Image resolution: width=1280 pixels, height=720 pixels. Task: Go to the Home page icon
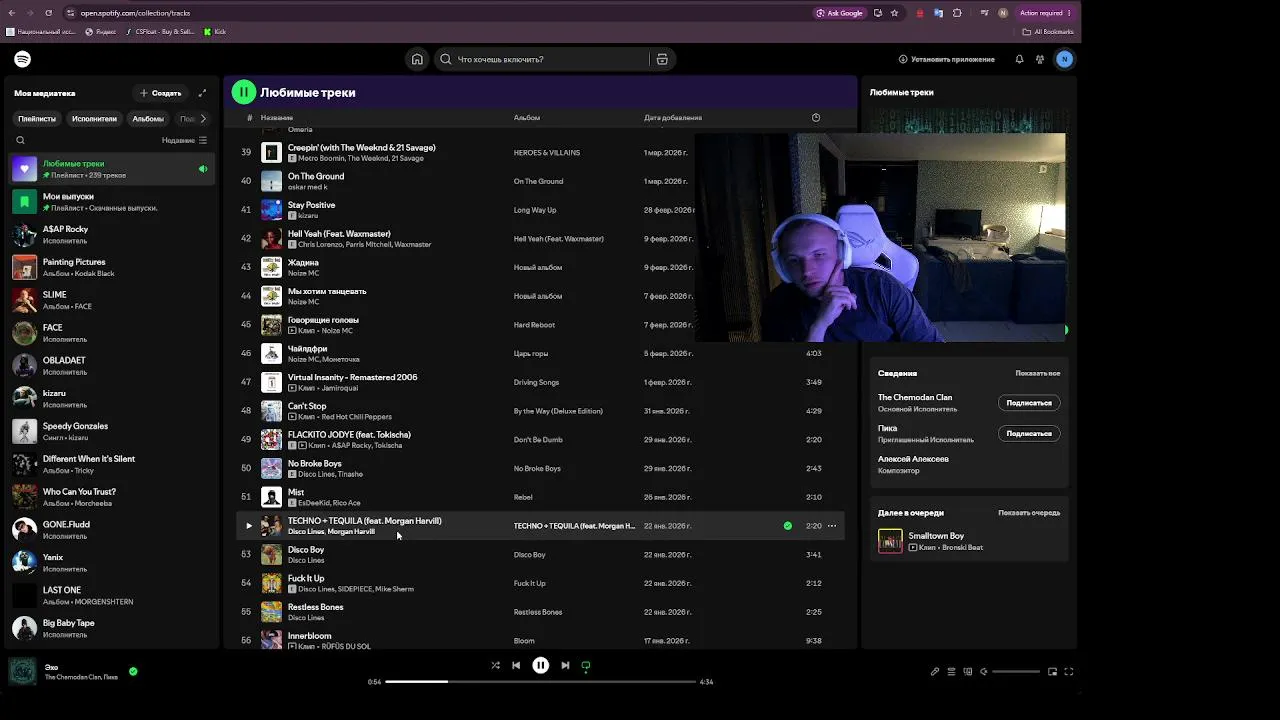click(x=417, y=59)
